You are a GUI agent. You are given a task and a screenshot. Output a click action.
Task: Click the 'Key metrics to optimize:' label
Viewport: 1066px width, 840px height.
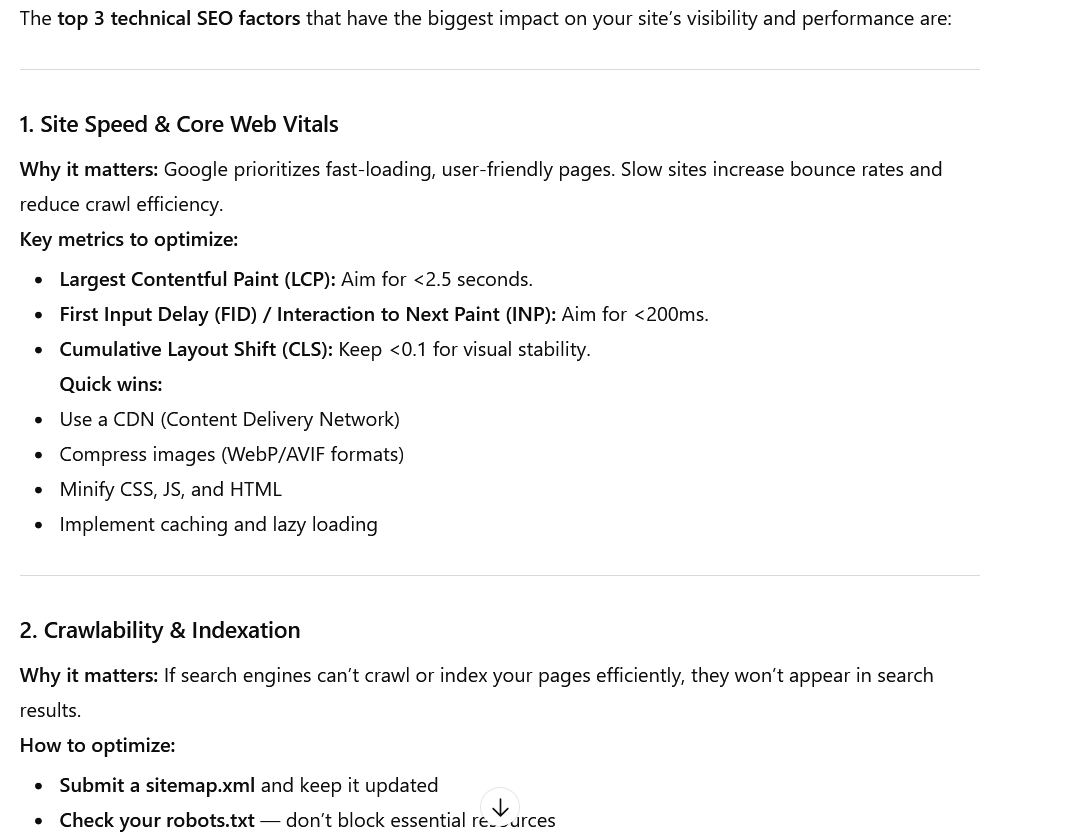point(128,238)
